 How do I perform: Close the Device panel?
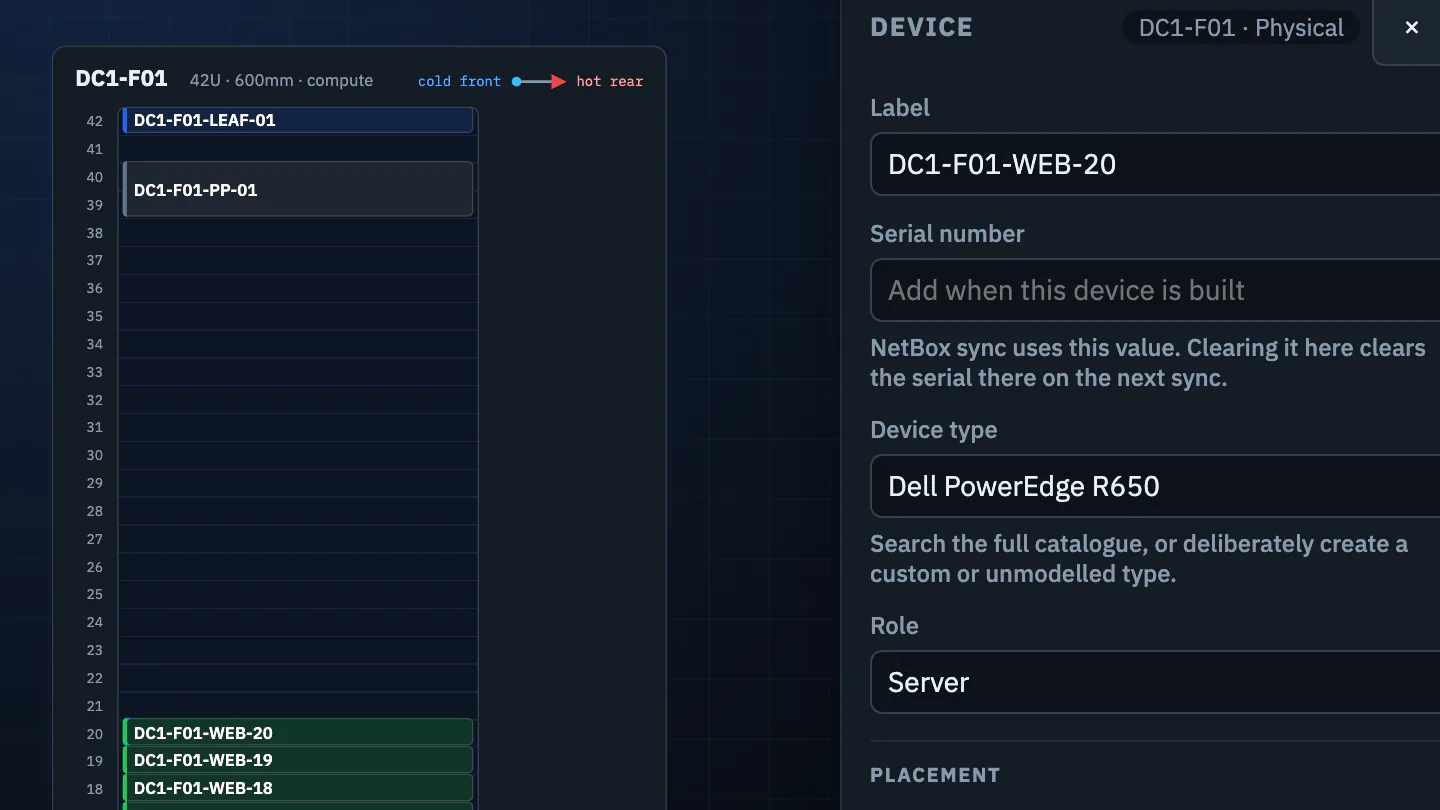1411,28
